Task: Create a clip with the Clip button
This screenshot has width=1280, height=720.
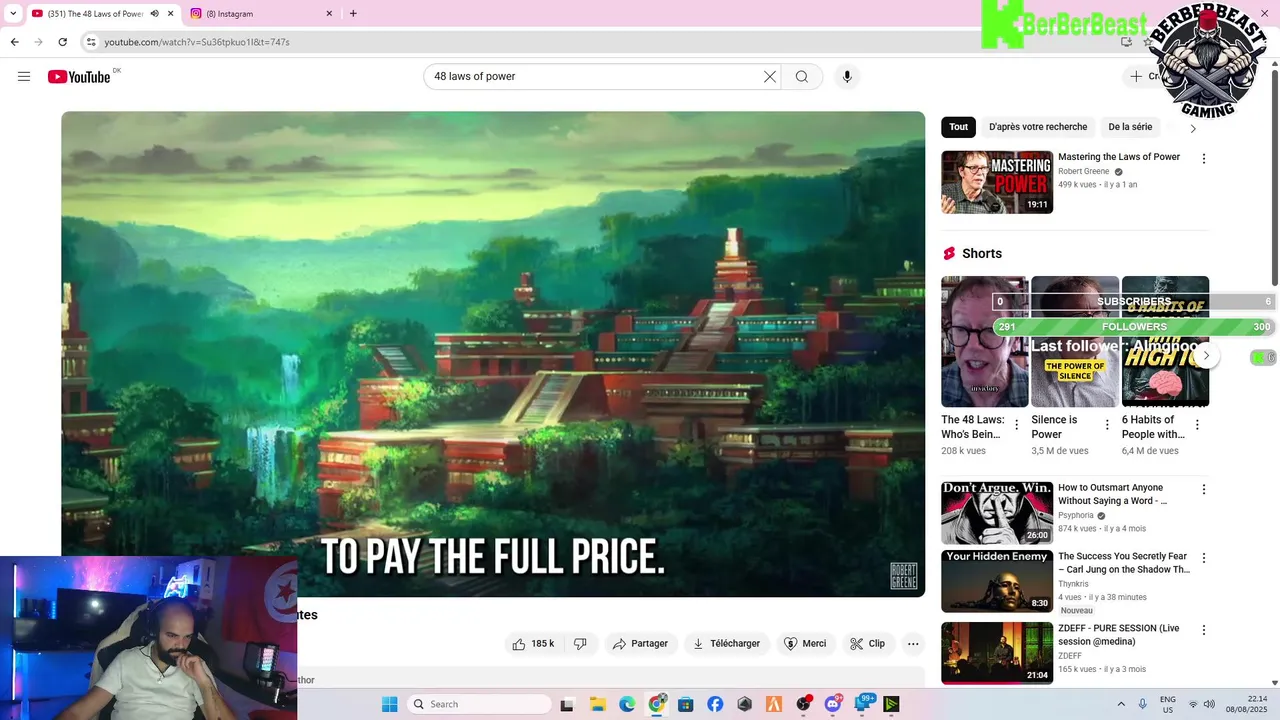Action: point(867,644)
